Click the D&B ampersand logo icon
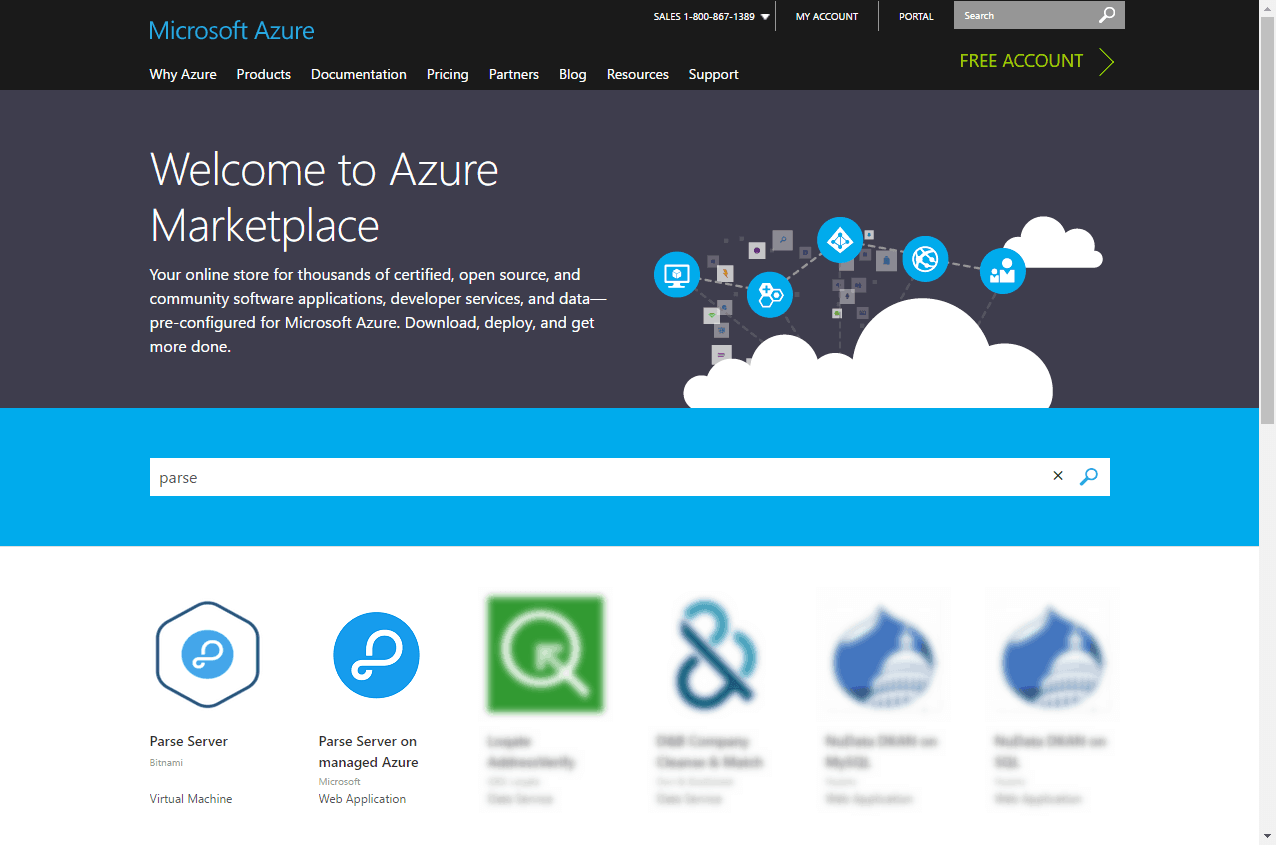The image size is (1276, 845). pos(714,654)
